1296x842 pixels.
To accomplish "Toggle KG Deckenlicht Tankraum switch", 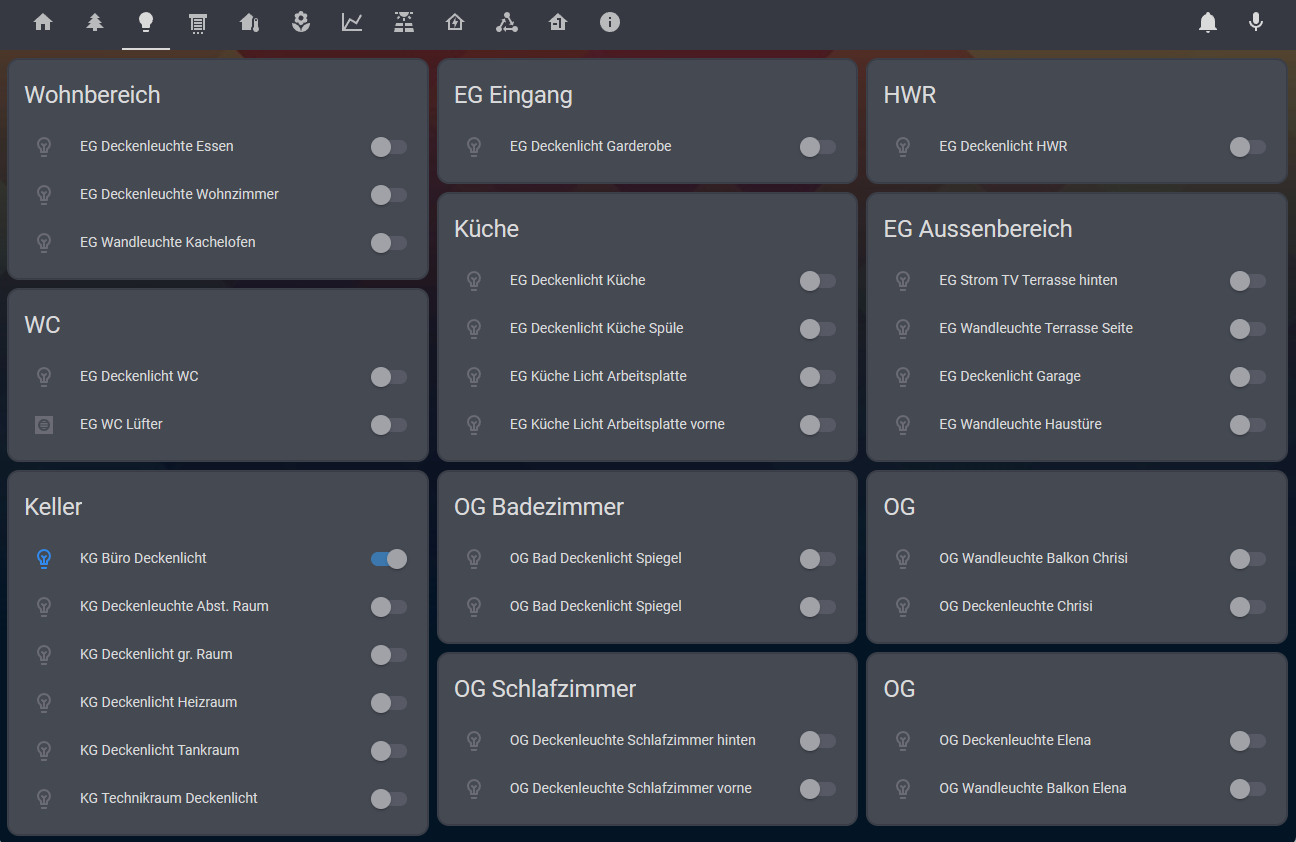I will pyautogui.click(x=389, y=751).
